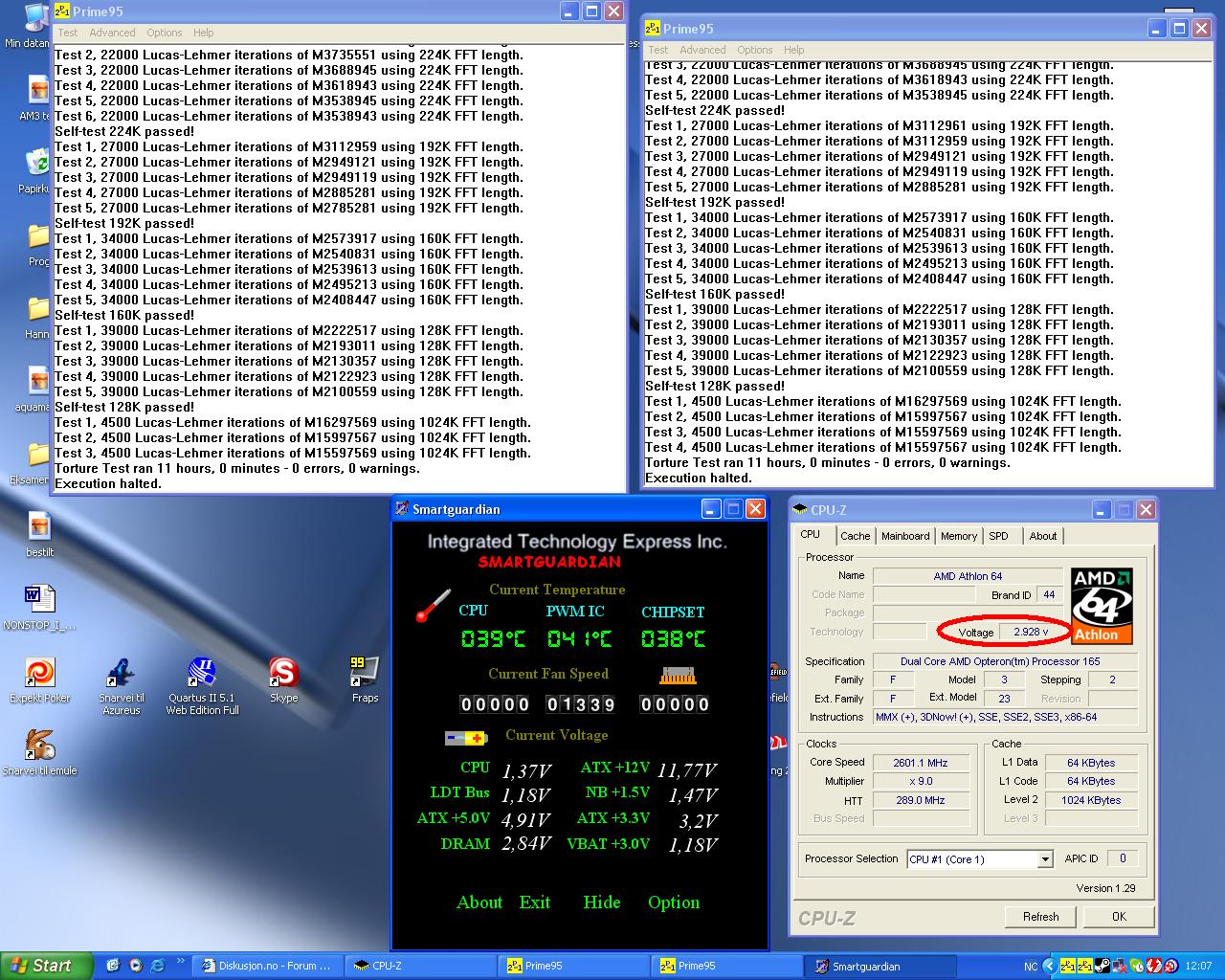
Task: Launch Quartus II 5.1 Web Edition shortcut
Action: pos(202,685)
